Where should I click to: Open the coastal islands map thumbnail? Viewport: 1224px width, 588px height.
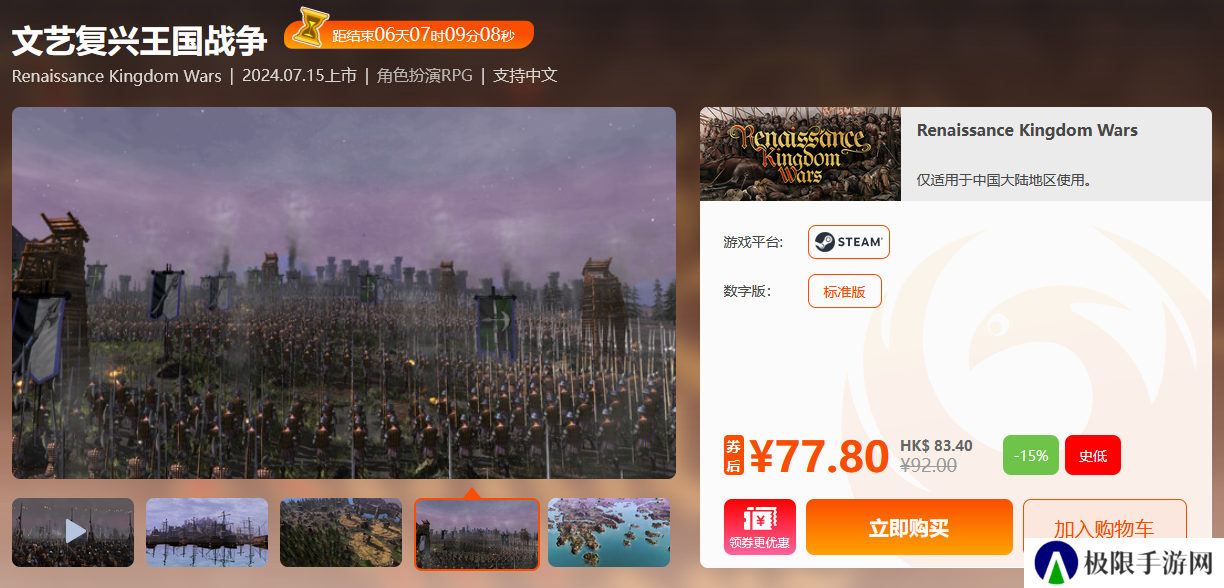(x=609, y=532)
